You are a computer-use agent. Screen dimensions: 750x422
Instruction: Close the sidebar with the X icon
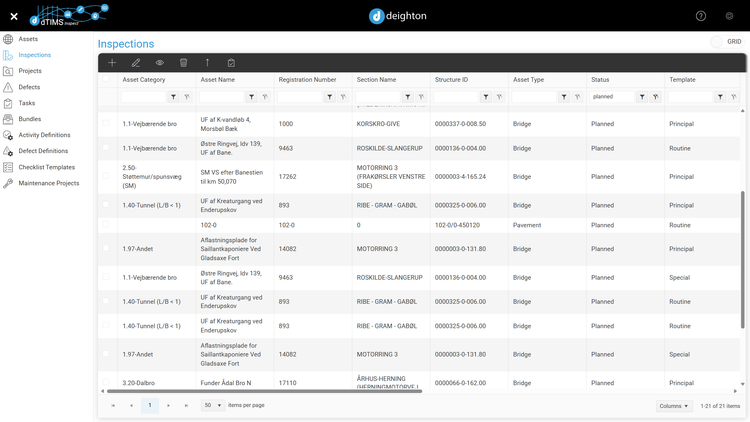pos(14,16)
